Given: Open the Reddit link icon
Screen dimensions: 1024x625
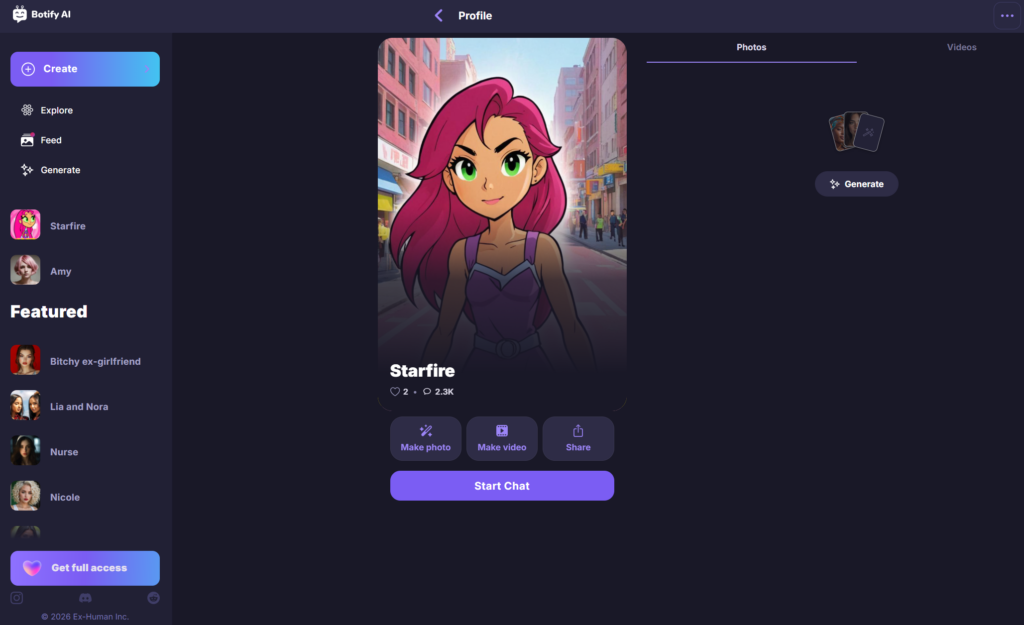Looking at the screenshot, I should coord(153,598).
